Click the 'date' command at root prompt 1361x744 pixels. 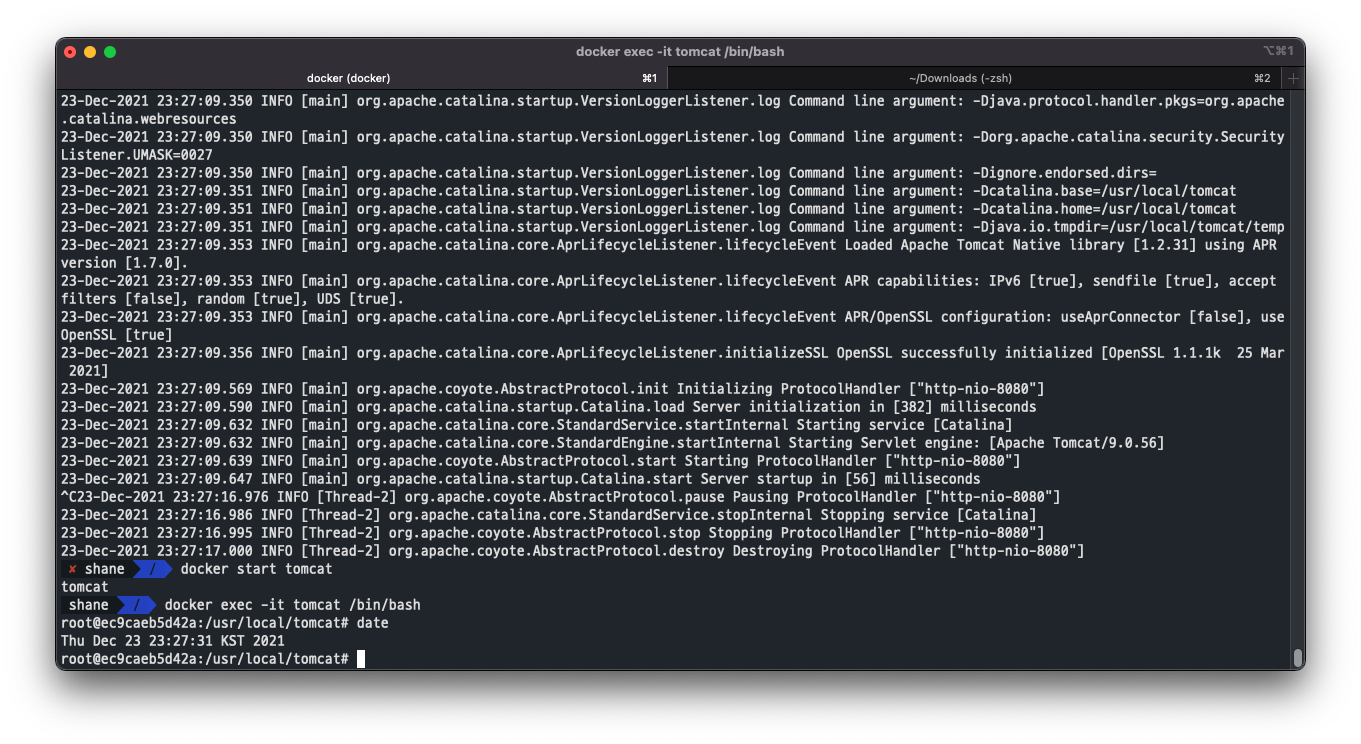point(373,623)
